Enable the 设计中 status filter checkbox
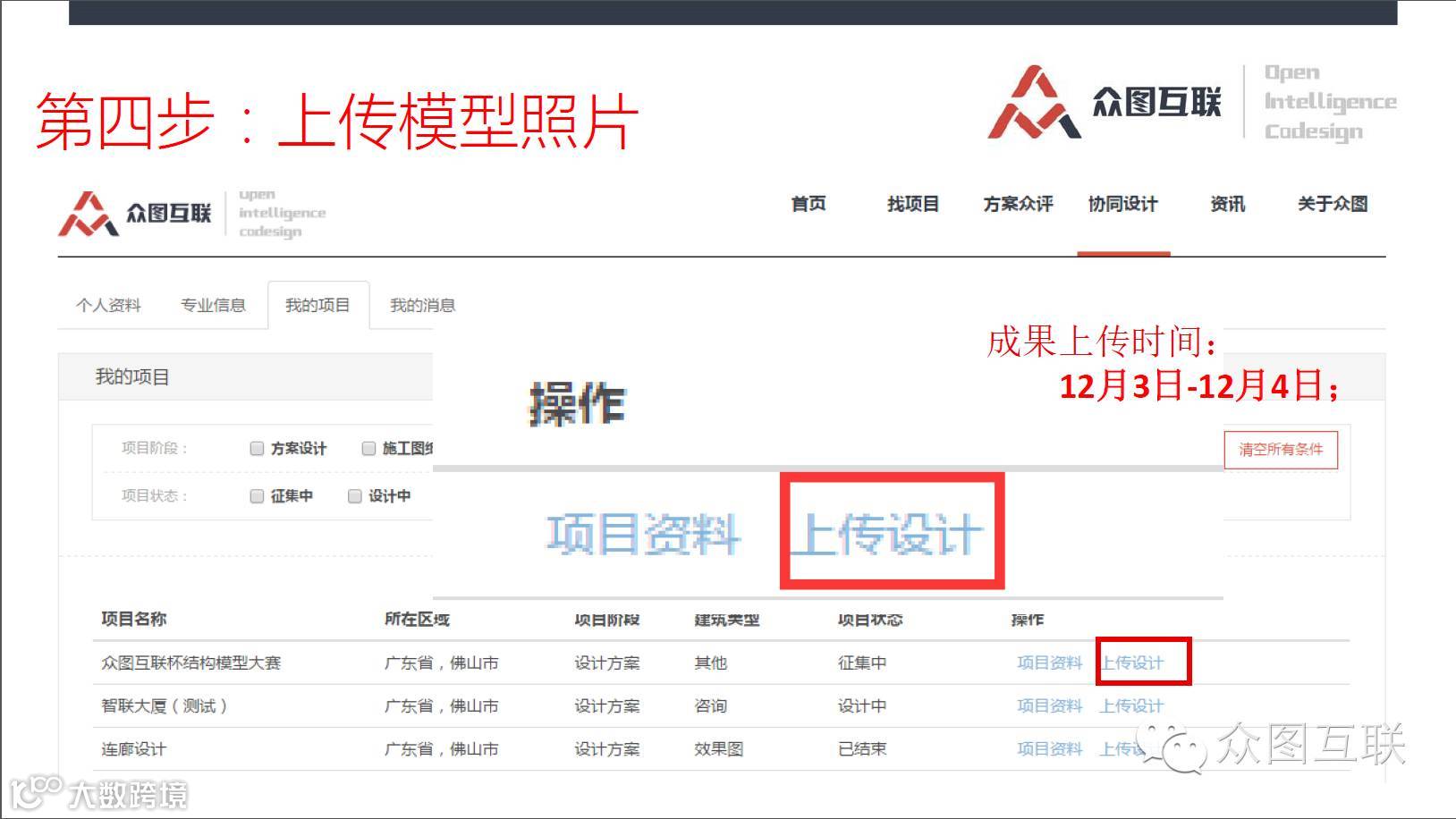The height and width of the screenshot is (819, 1456). pos(354,496)
